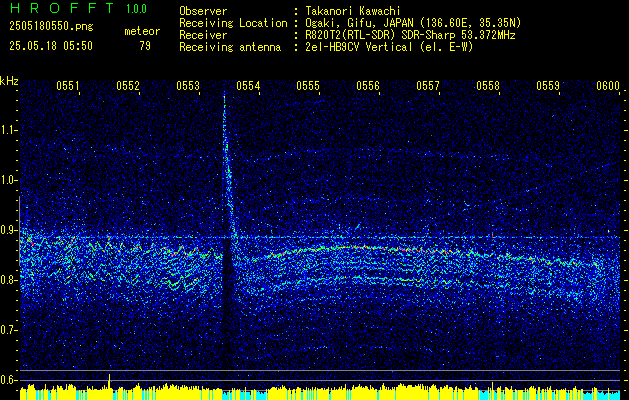The width and height of the screenshot is (629, 400).
Task: Click the observer name Takanori Kawachi
Action: click(x=353, y=11)
